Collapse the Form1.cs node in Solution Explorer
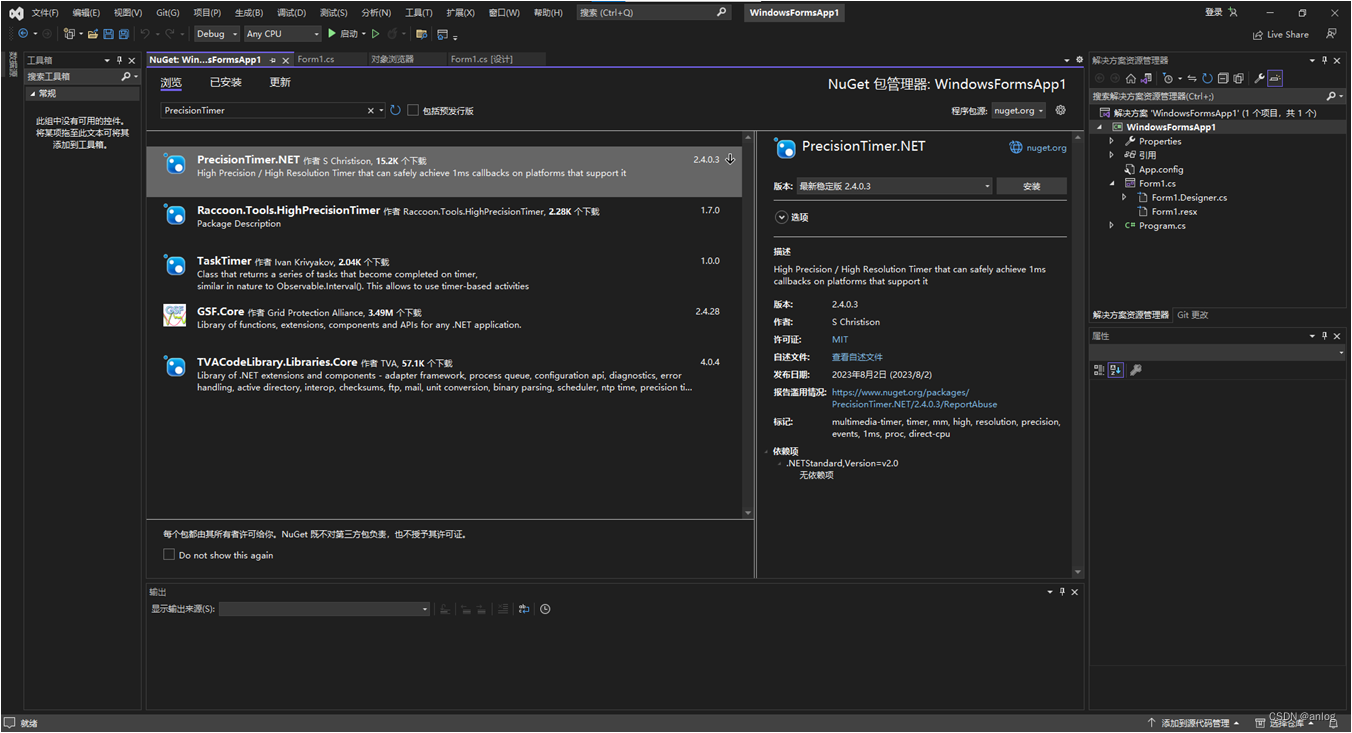Viewport: 1352px width, 733px height. pos(1111,184)
